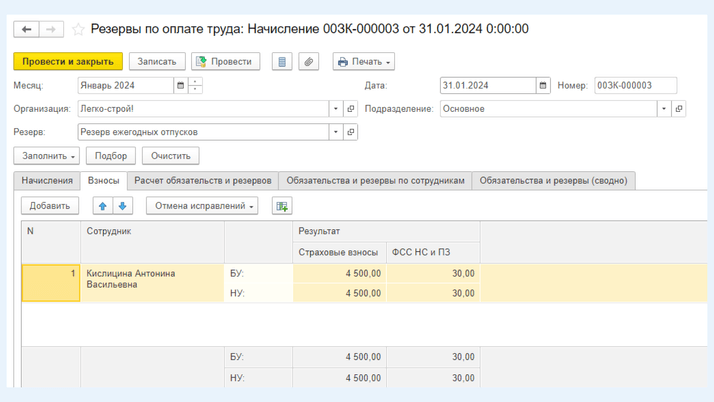Screen dimensions: 714x402
Task: Focus the Месяц input field
Action: (126, 86)
